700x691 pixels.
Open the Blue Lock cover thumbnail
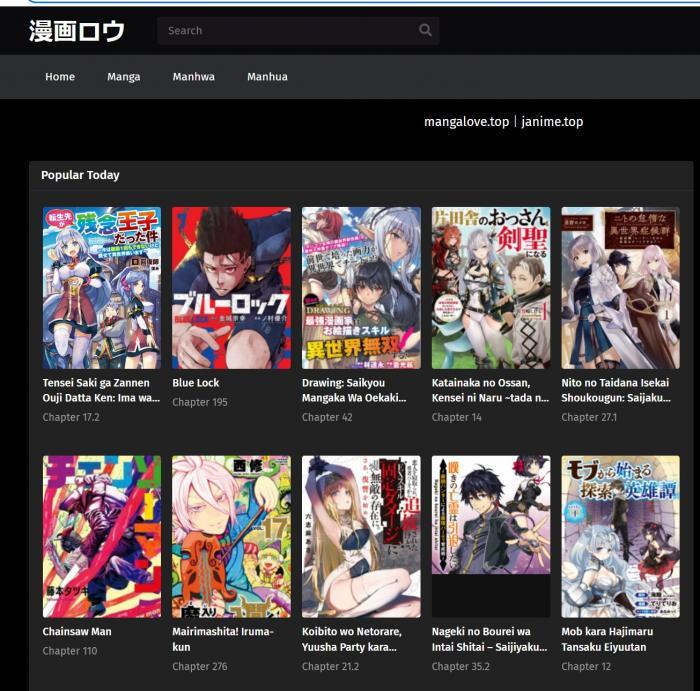pos(231,288)
